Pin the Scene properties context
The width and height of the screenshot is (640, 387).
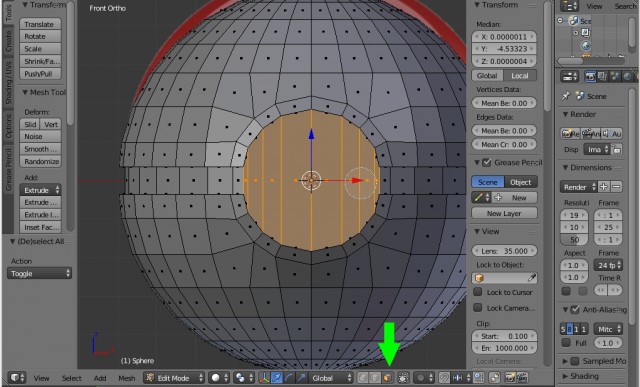click(x=565, y=96)
